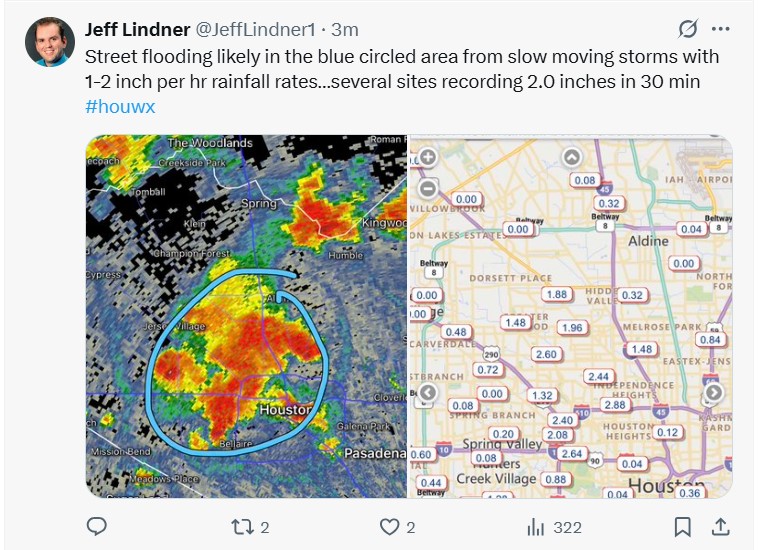Open Jeff Lindner's profile avatar photo
The width and height of the screenshot is (758, 550).
pos(50,42)
